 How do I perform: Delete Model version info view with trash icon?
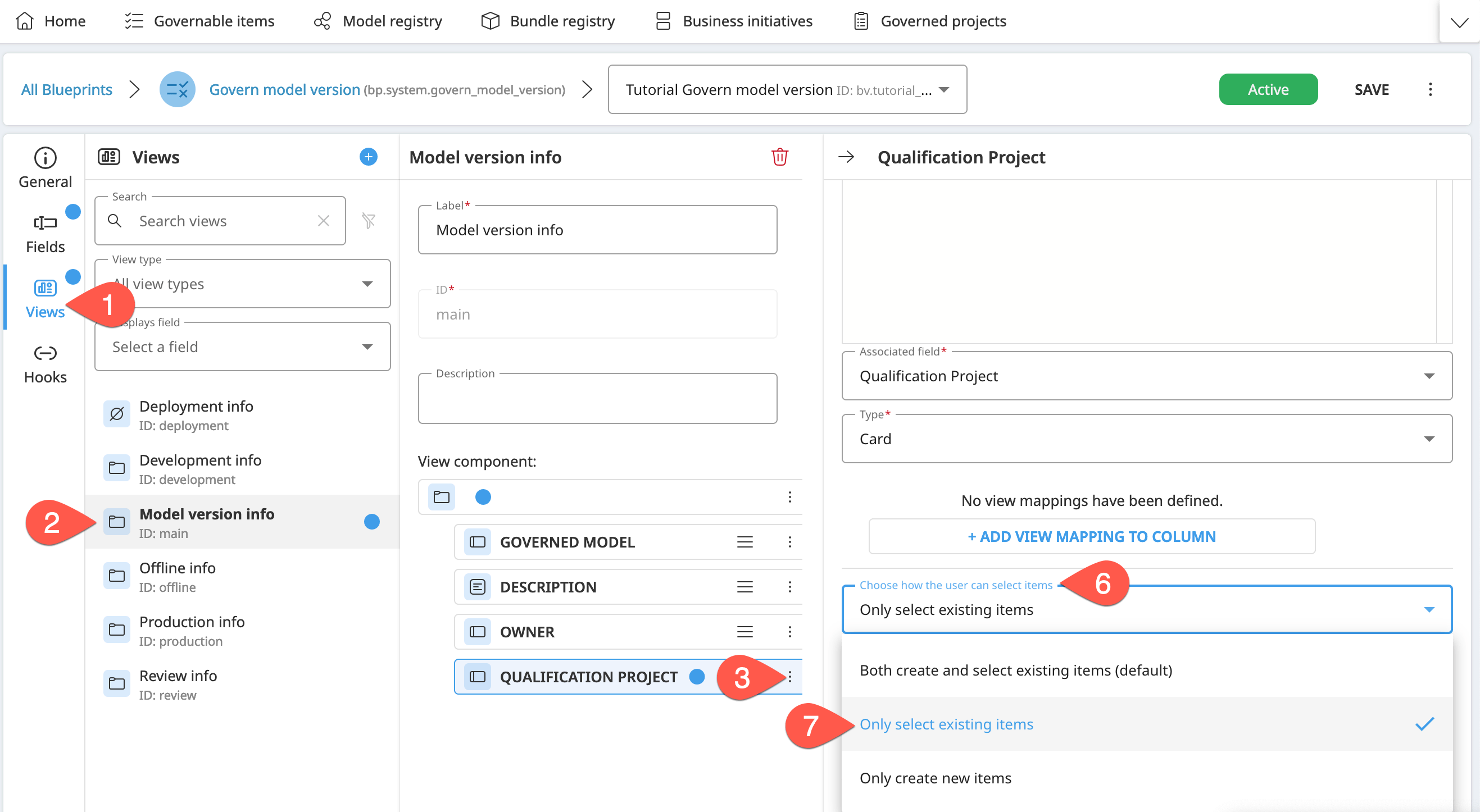pos(780,157)
